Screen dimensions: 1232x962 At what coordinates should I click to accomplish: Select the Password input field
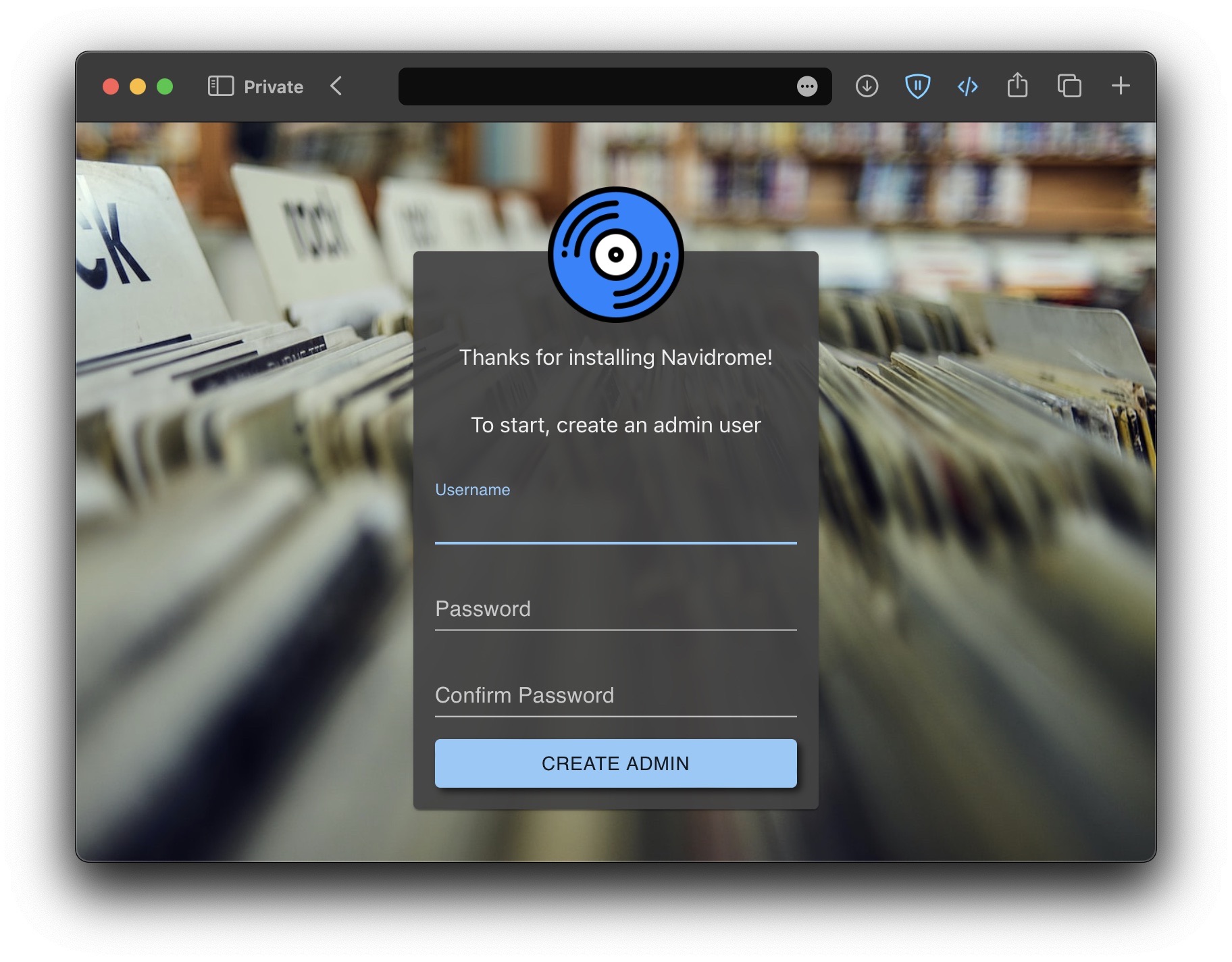click(615, 609)
